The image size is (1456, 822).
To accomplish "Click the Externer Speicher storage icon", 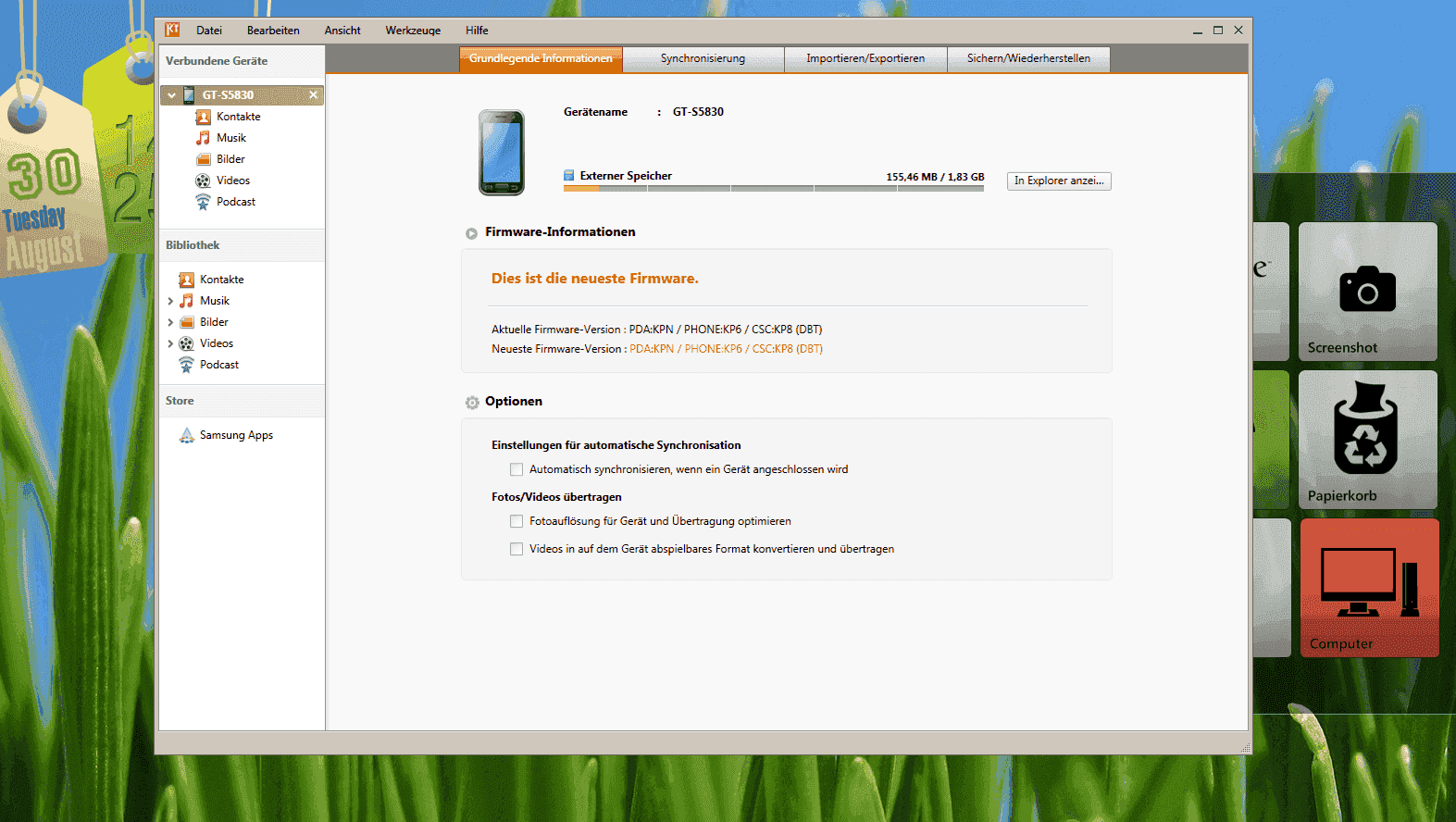I will coord(569,176).
